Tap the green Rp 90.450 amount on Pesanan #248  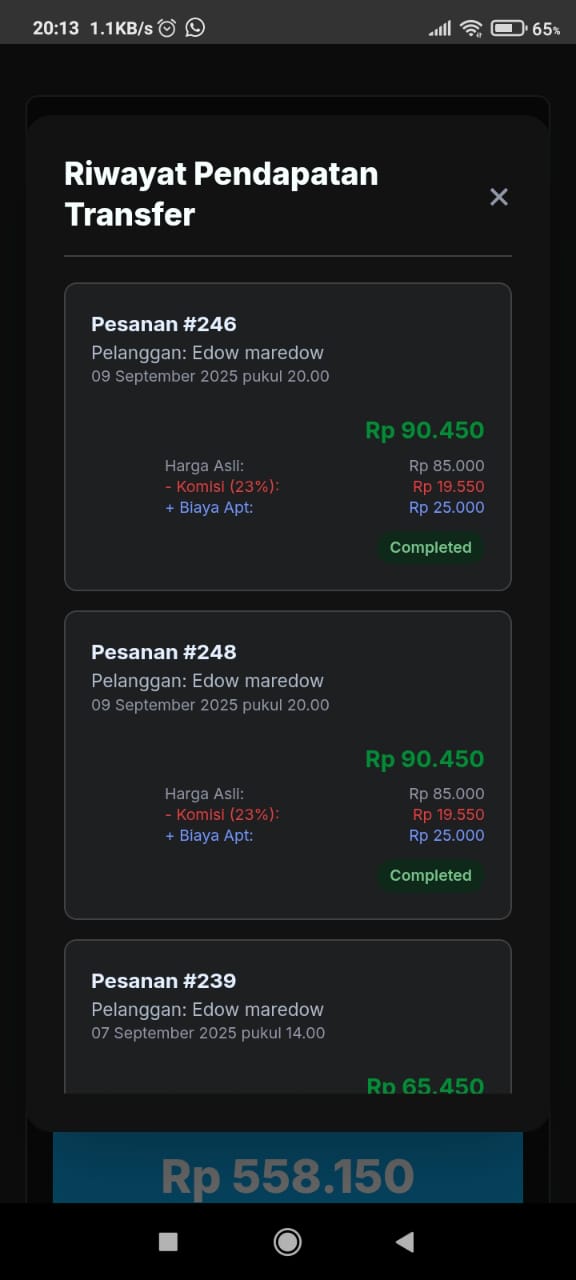pyautogui.click(x=423, y=758)
